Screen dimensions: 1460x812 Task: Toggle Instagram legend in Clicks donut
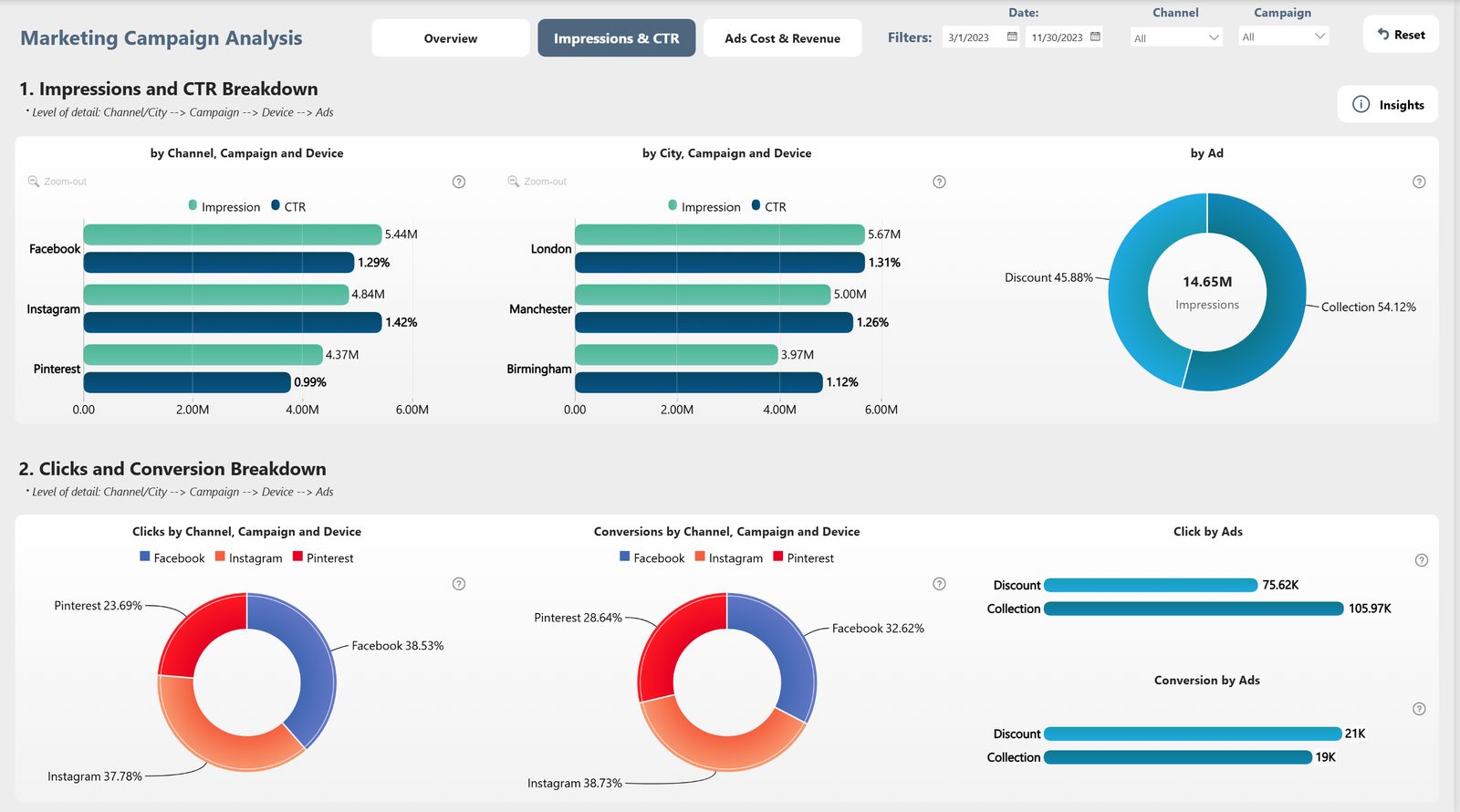click(x=249, y=557)
